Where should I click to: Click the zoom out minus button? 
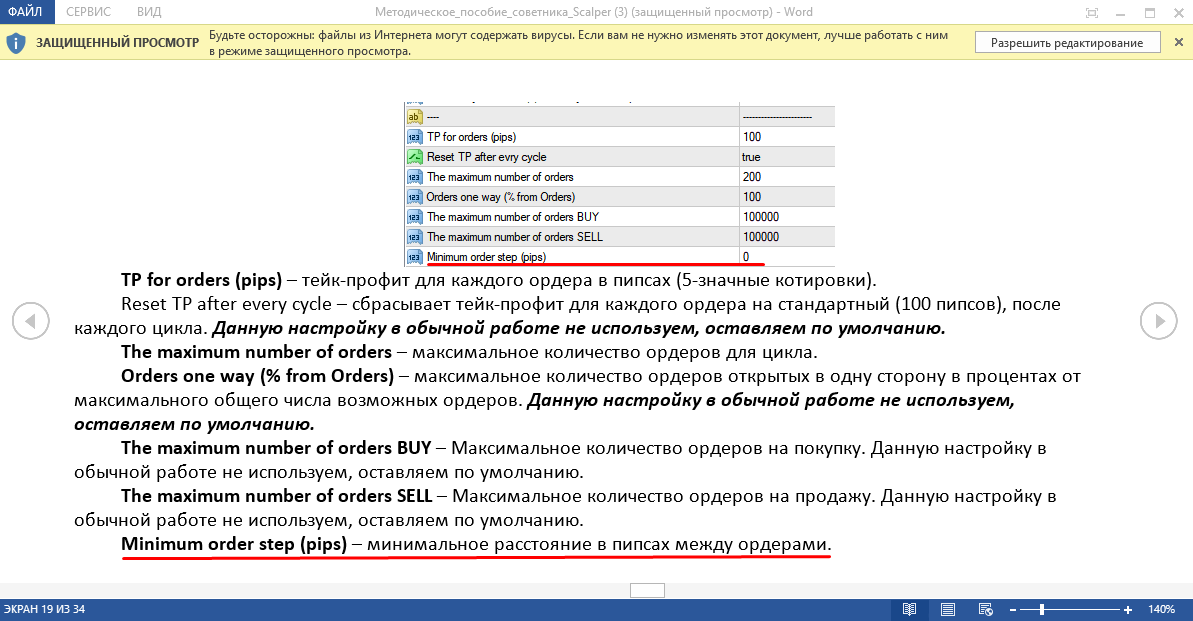[1013, 610]
